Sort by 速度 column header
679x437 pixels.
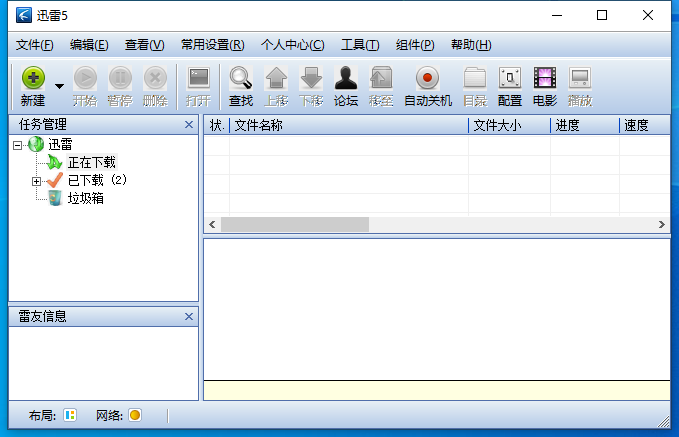click(645, 126)
